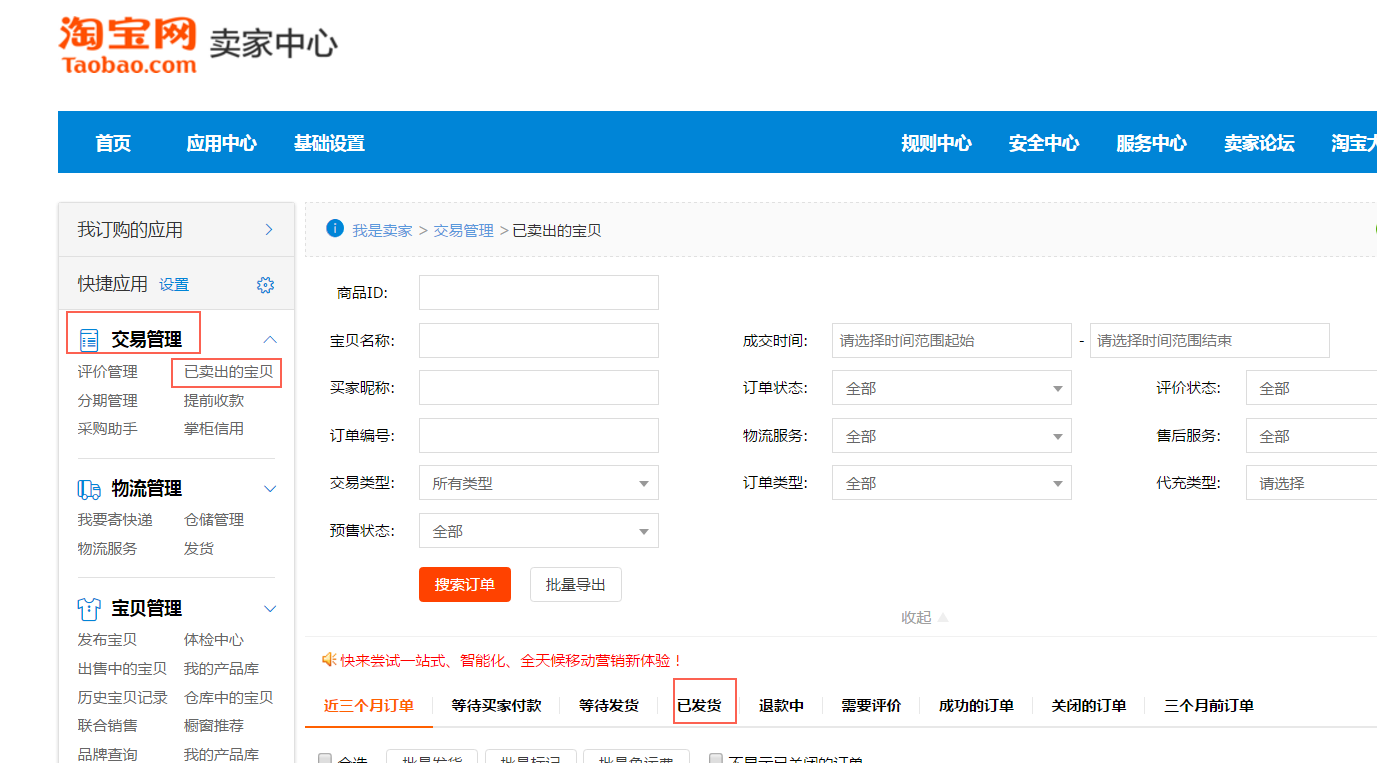The width and height of the screenshot is (1377, 763).
Task: Open the 订单状态 dropdown
Action: click(x=952, y=388)
